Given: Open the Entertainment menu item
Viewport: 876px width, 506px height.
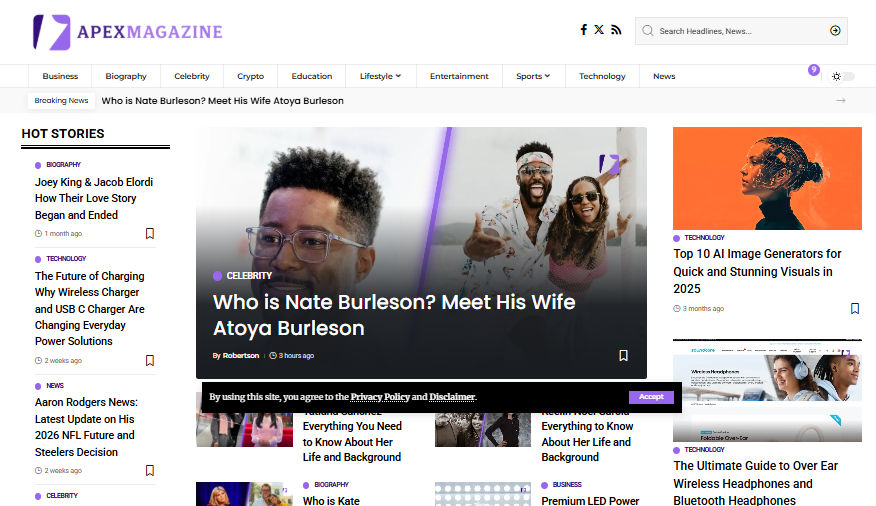Looking at the screenshot, I should pyautogui.click(x=459, y=76).
